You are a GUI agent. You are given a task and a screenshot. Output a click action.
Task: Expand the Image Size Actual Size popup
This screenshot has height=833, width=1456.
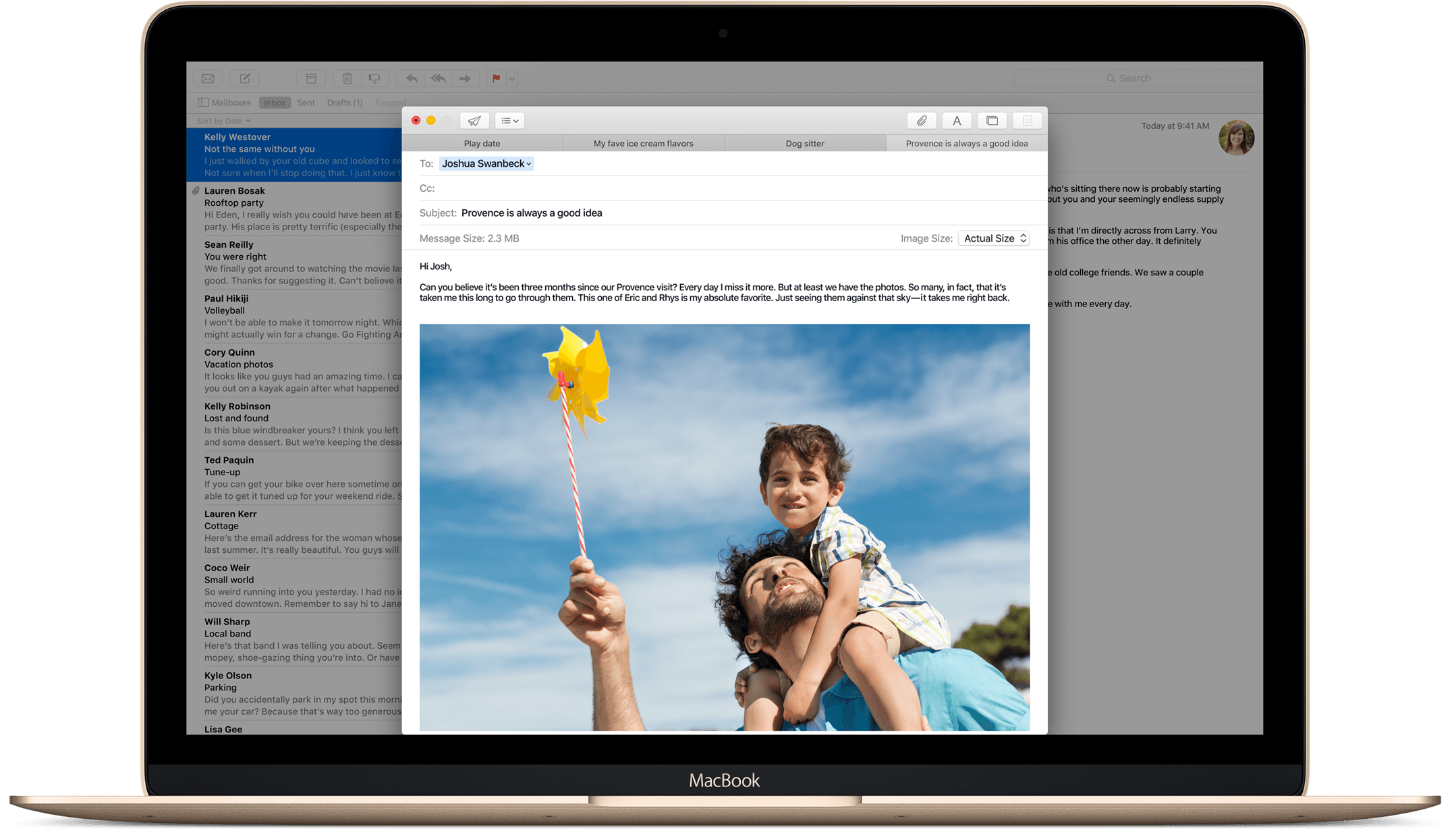[x=994, y=238]
